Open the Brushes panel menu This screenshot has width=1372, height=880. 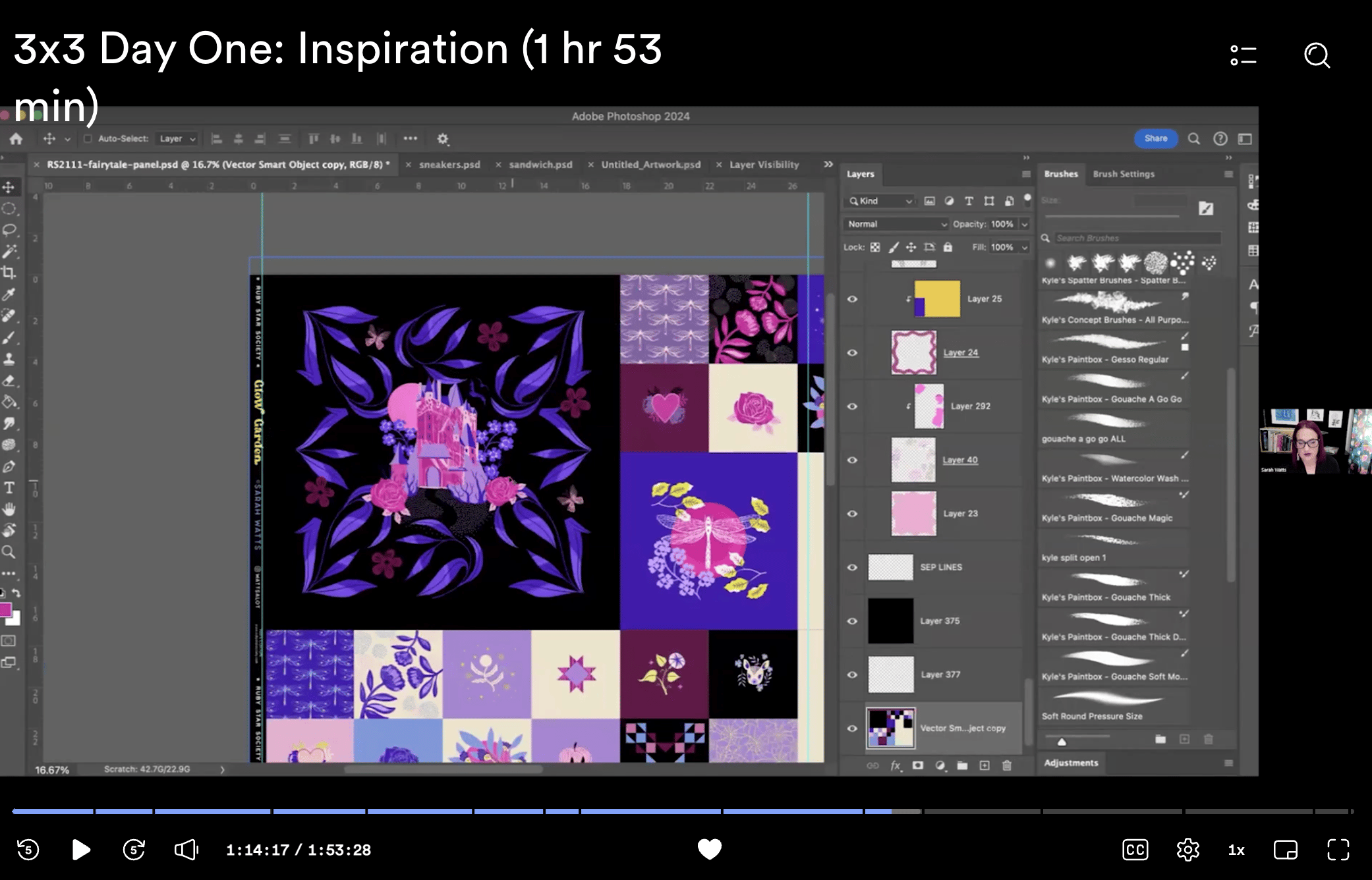coord(1228,175)
